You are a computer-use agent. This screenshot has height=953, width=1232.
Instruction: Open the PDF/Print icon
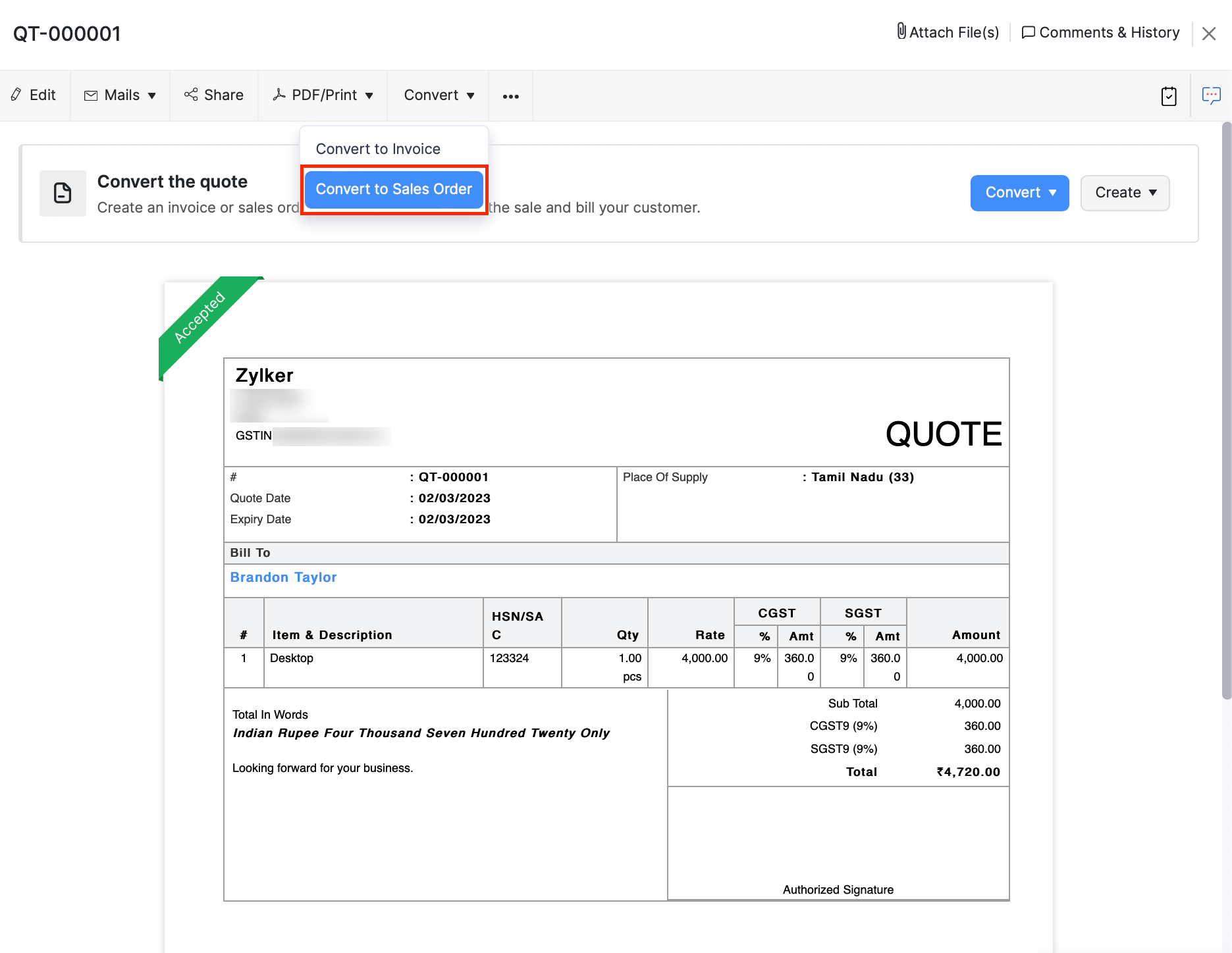pos(280,95)
